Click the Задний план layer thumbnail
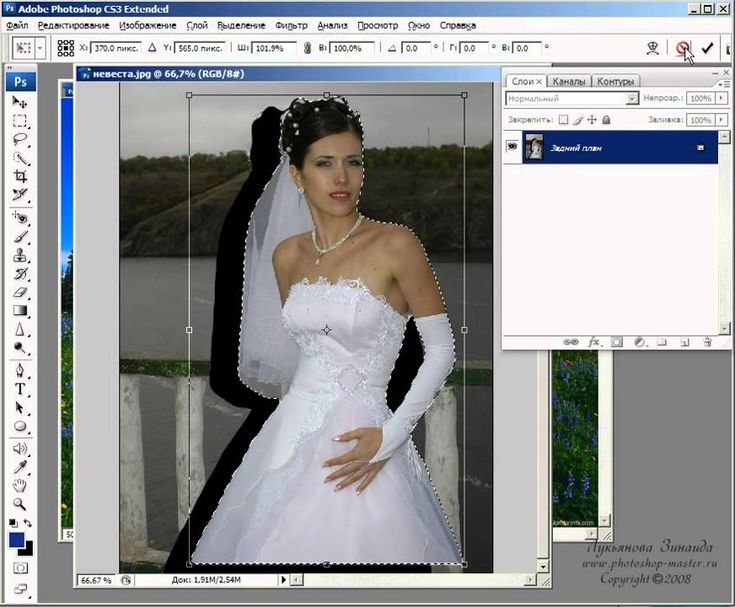 coord(534,147)
